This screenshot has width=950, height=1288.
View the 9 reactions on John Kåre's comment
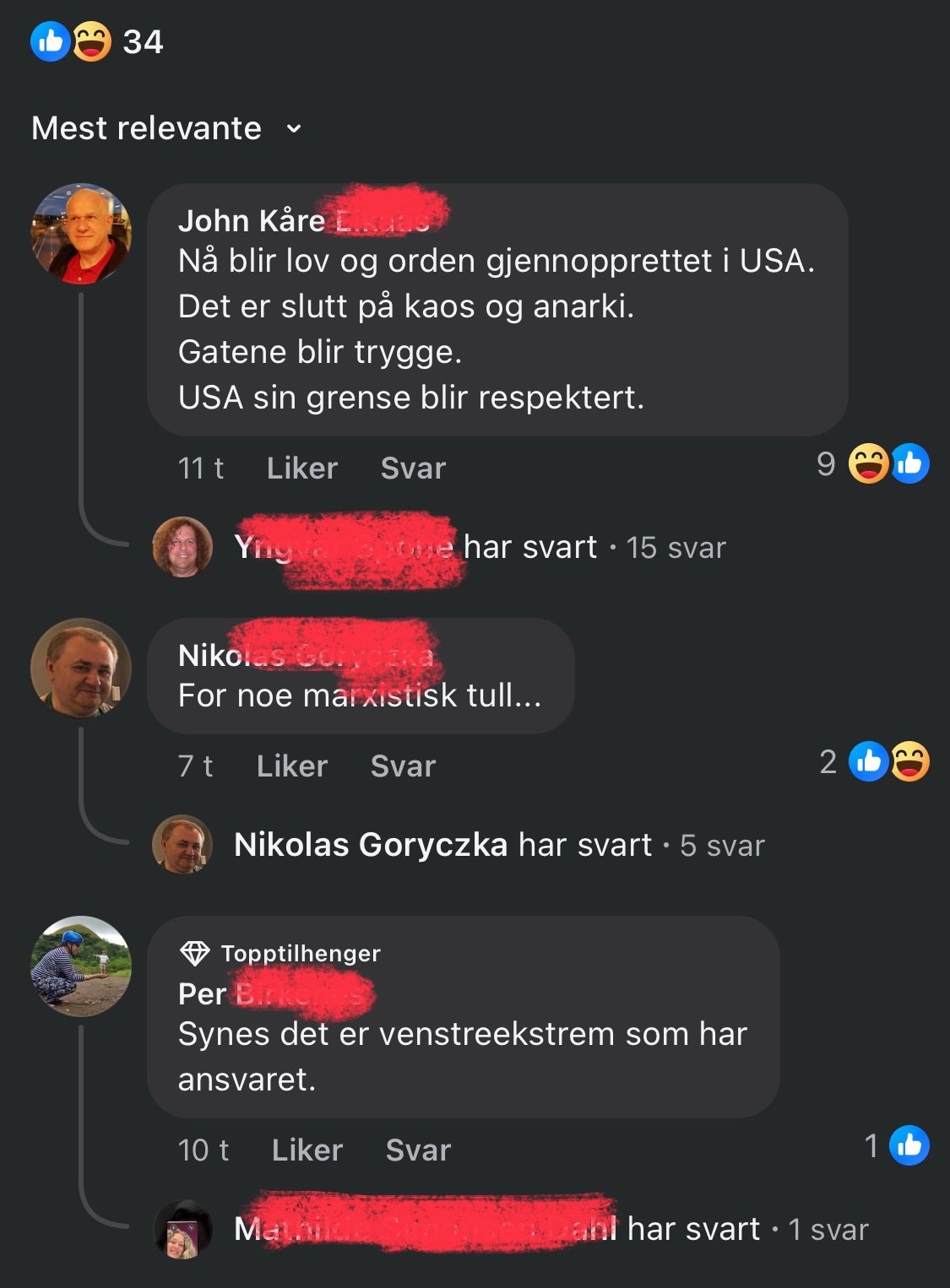point(872,463)
